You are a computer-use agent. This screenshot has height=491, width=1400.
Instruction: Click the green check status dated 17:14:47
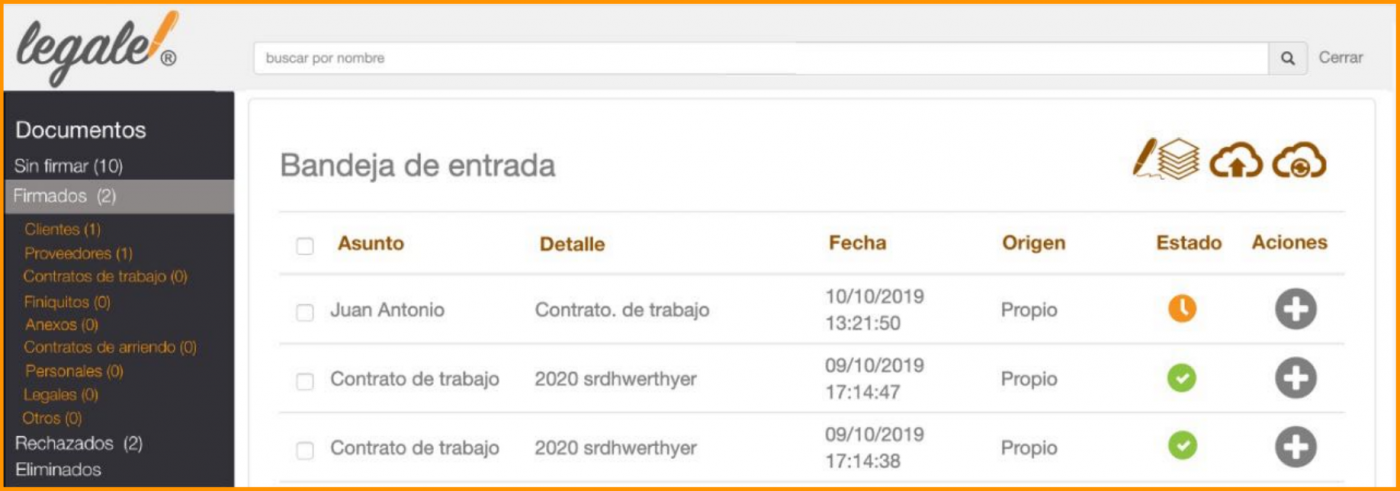(x=1182, y=379)
